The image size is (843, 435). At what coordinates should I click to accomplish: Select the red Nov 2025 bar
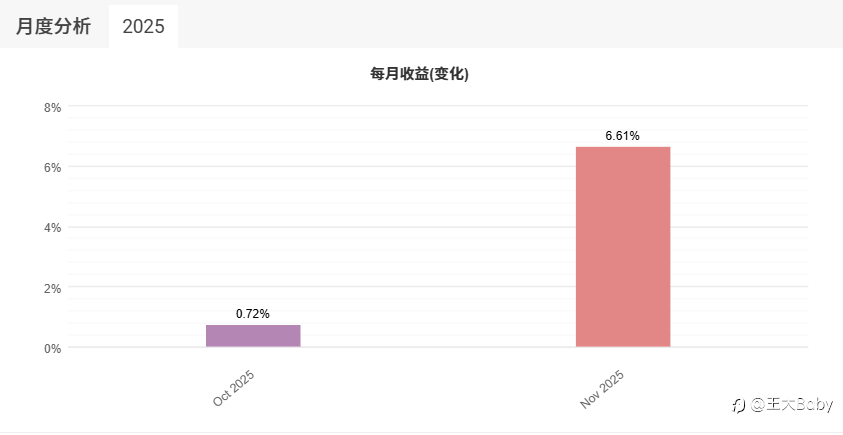pos(623,247)
